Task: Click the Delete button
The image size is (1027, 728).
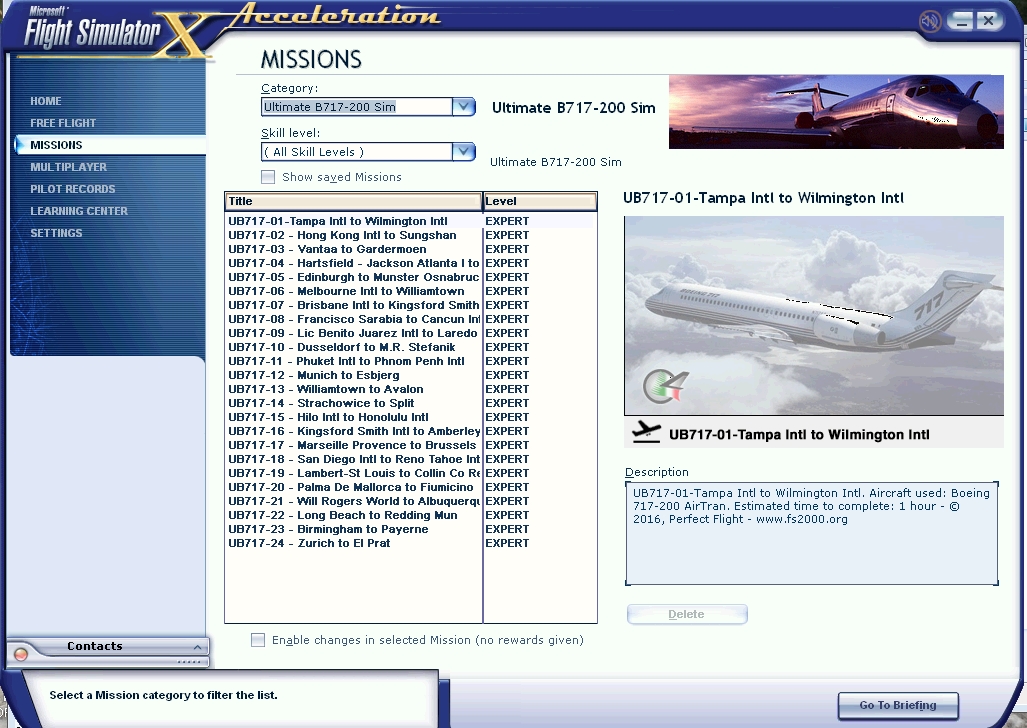Action: (686, 614)
